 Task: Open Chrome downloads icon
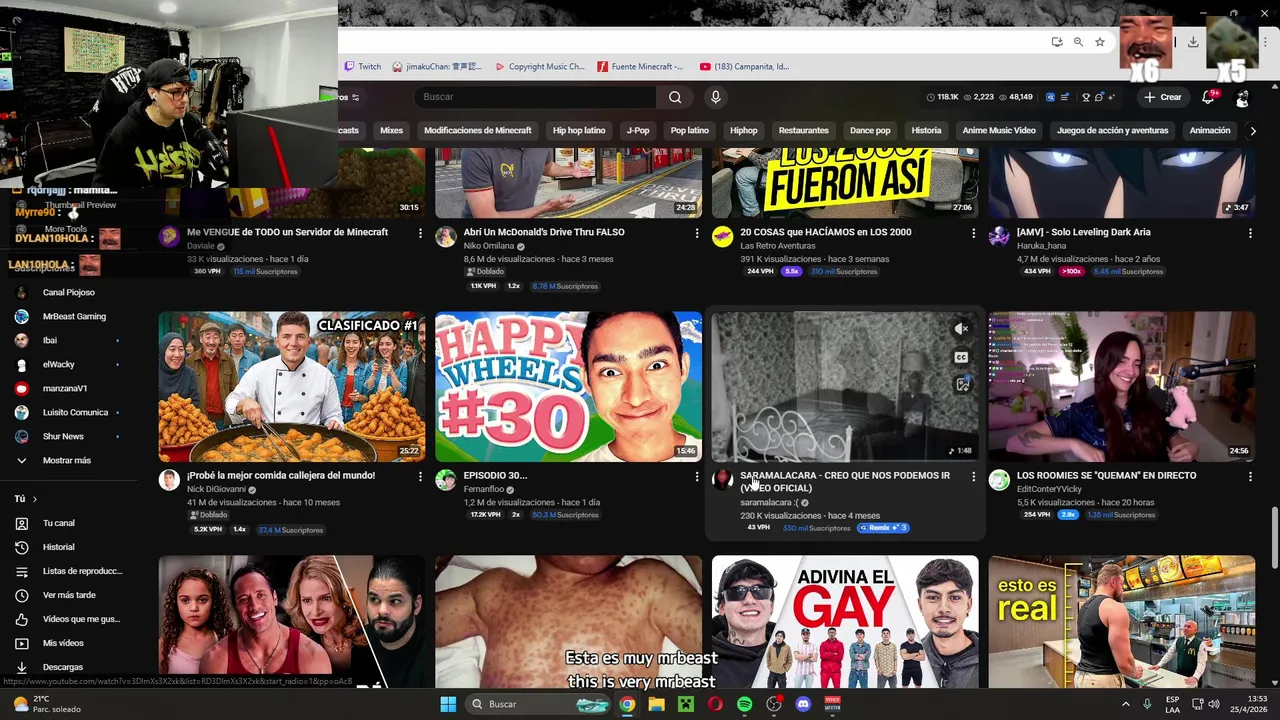coord(1193,42)
